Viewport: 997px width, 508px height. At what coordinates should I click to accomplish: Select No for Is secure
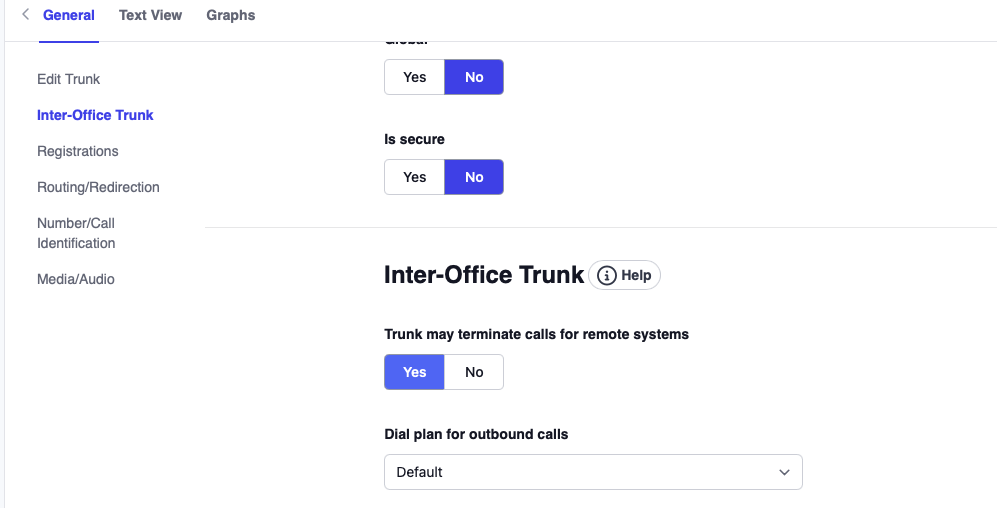coord(474,177)
